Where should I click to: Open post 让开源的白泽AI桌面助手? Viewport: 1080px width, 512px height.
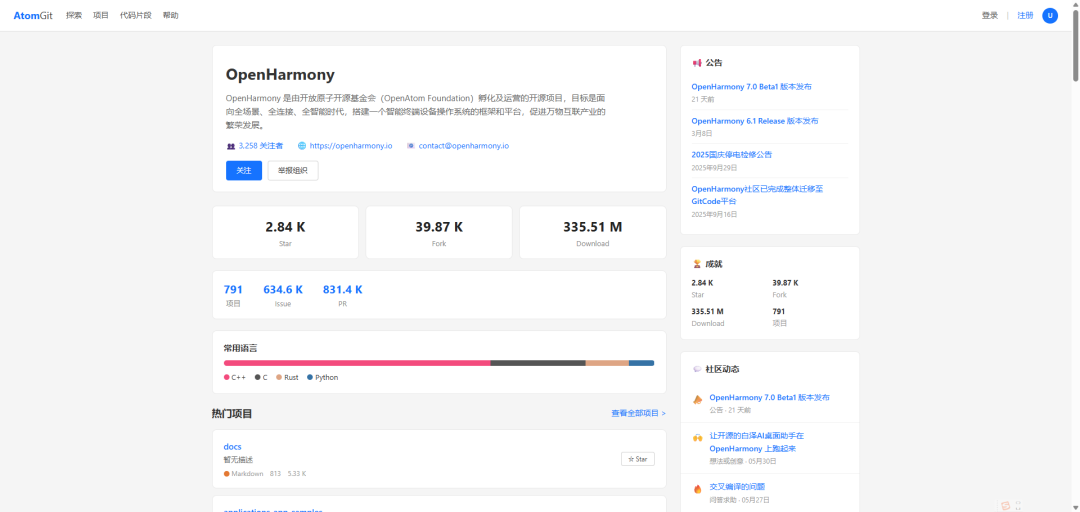pos(757,442)
